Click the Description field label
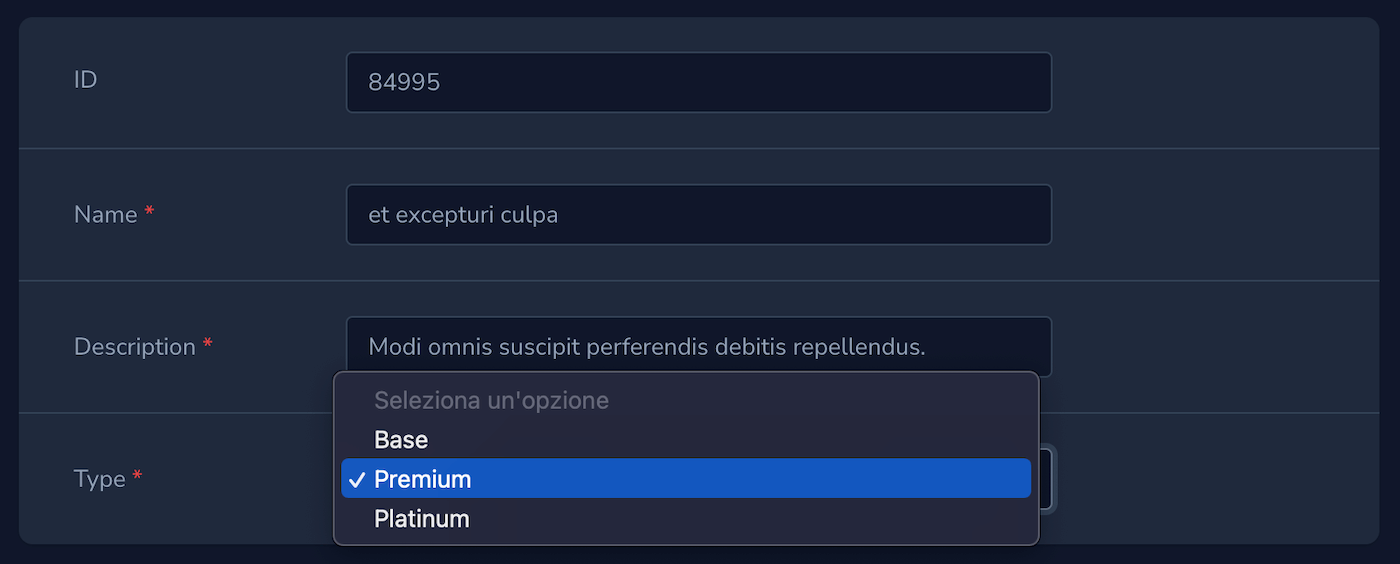 pos(134,346)
